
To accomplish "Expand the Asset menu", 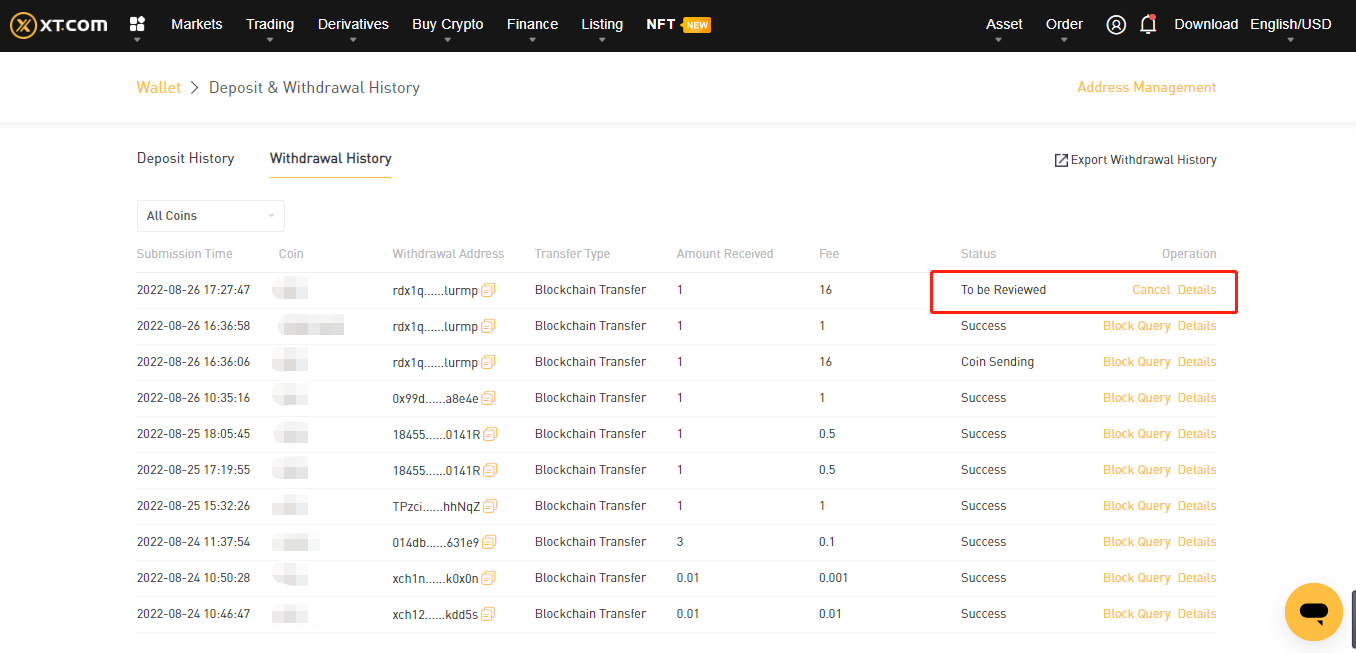I will pyautogui.click(x=1004, y=25).
